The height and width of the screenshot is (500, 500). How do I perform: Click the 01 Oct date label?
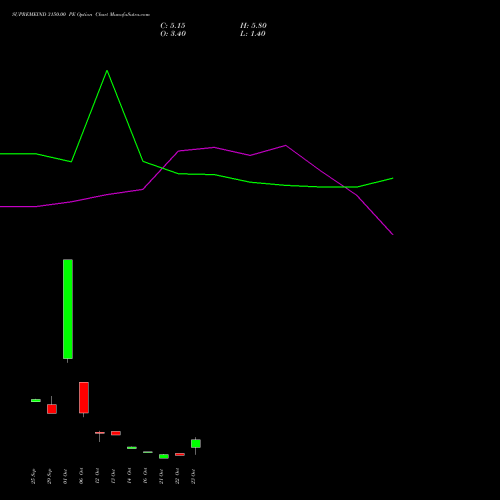point(65,476)
